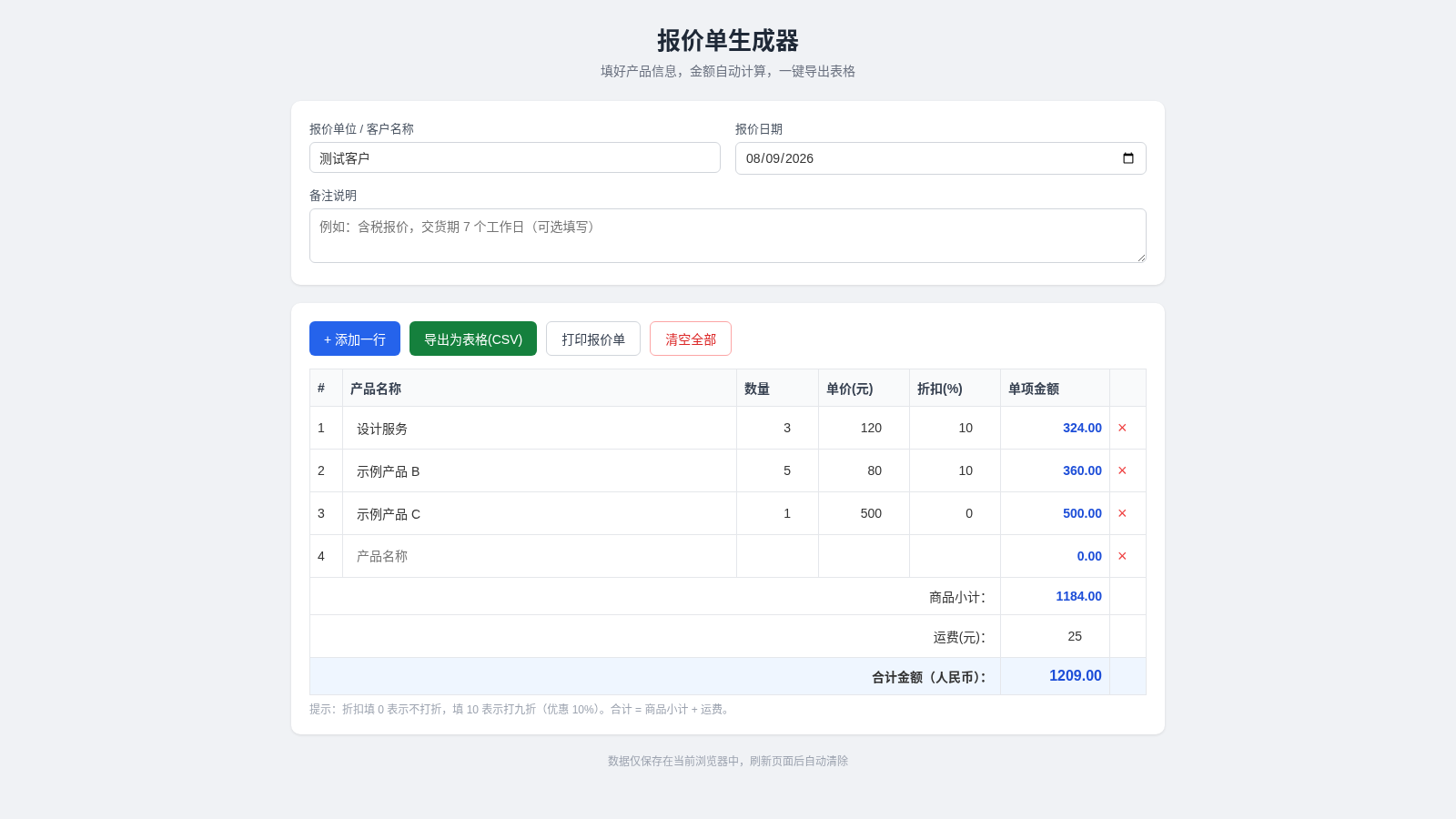Export the quote with 导出为表格(CSV)
Screen dimensions: 1456x819
473,339
